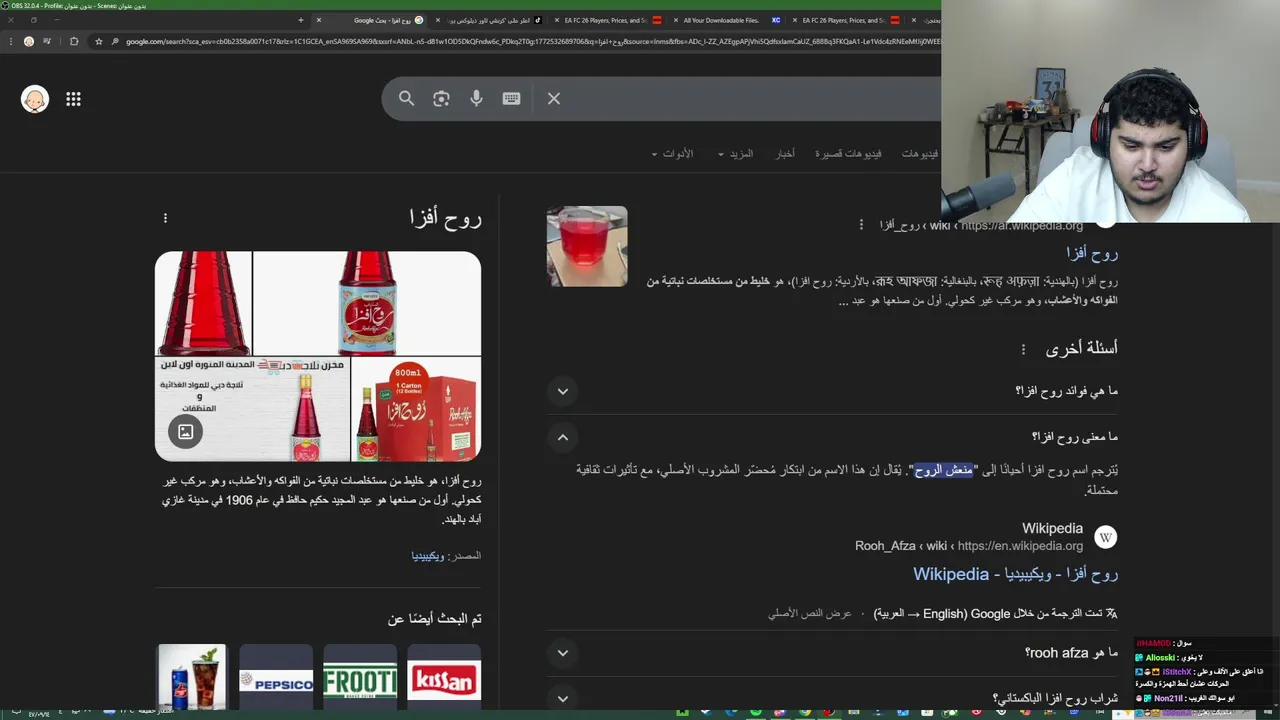Click the Rooh_Afza en.wikipedia.org URL breadcrumb
Image resolution: width=1280 pixels, height=720 pixels.
coord(969,546)
